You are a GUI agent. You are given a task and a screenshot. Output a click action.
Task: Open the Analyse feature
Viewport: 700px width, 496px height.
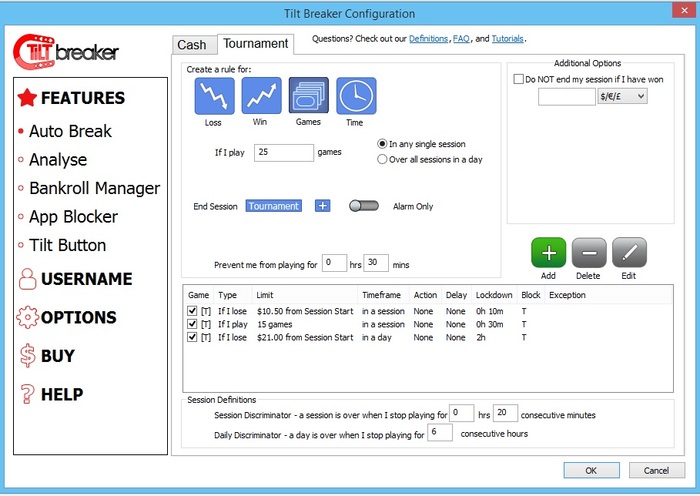point(58,160)
